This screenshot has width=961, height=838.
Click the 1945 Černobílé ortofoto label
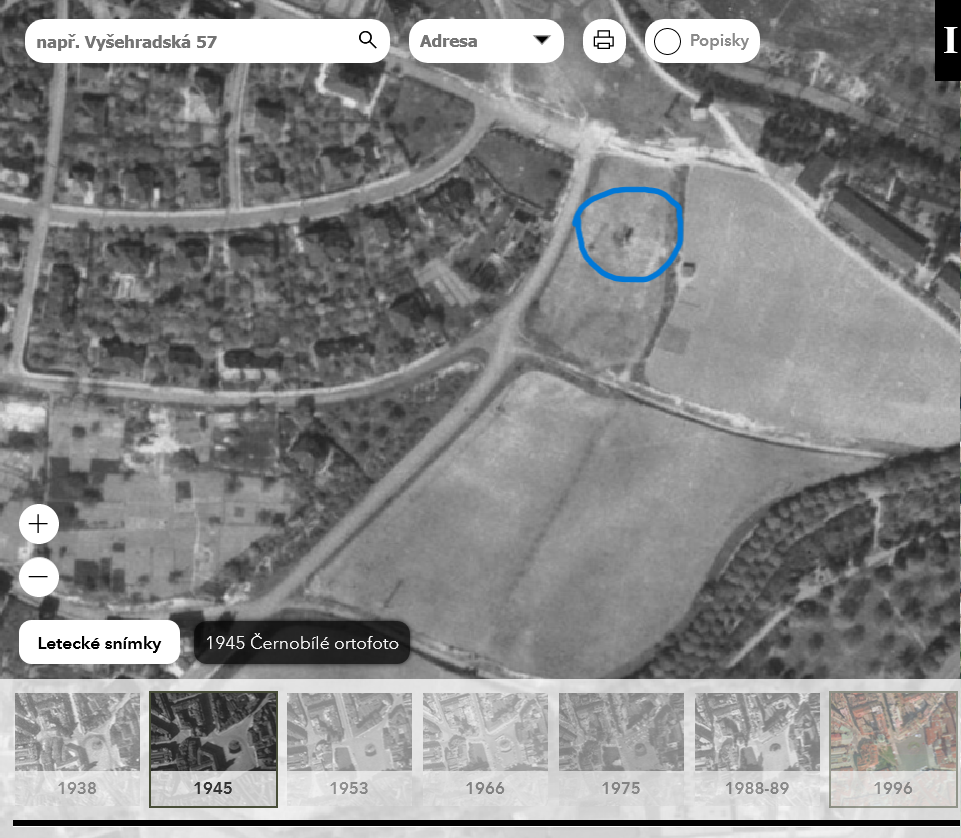[302, 643]
